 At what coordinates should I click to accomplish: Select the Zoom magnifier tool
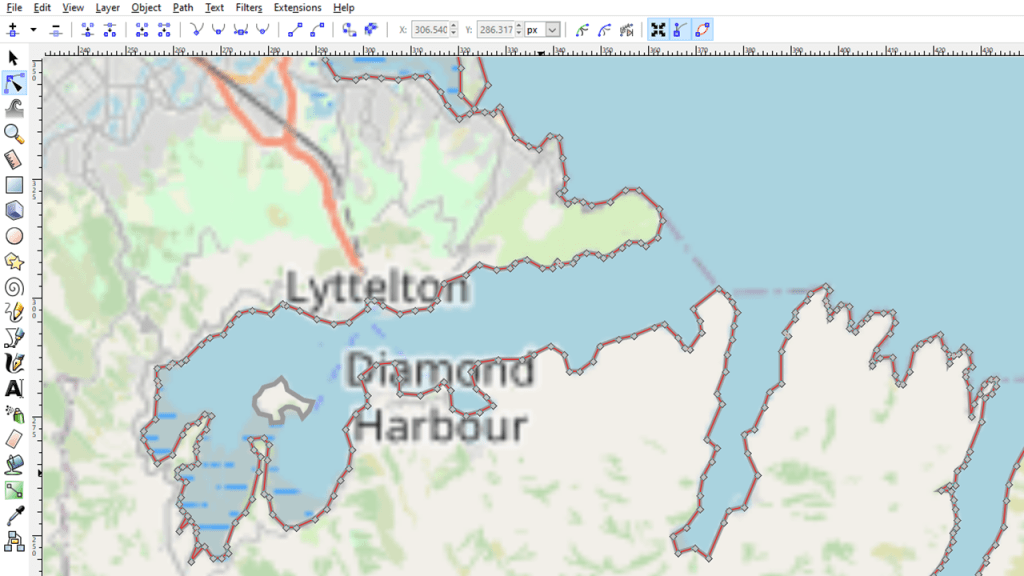click(14, 134)
